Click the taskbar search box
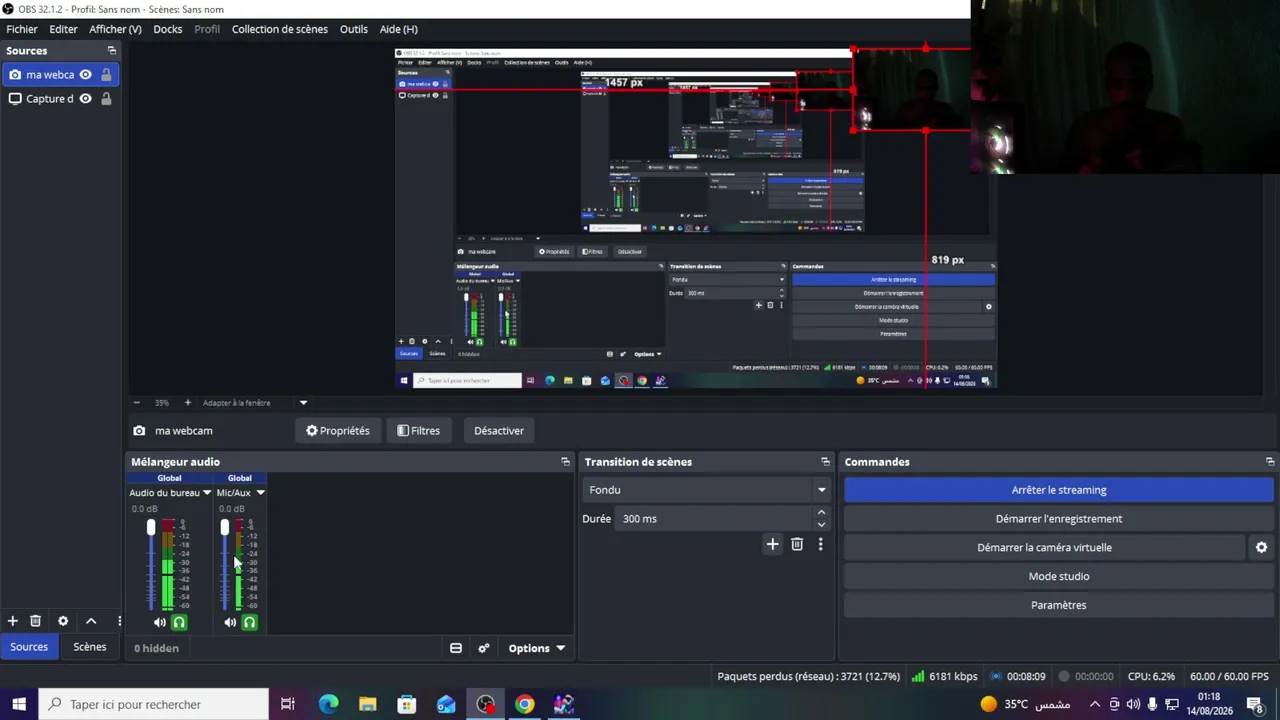The height and width of the screenshot is (720, 1280). (x=154, y=704)
